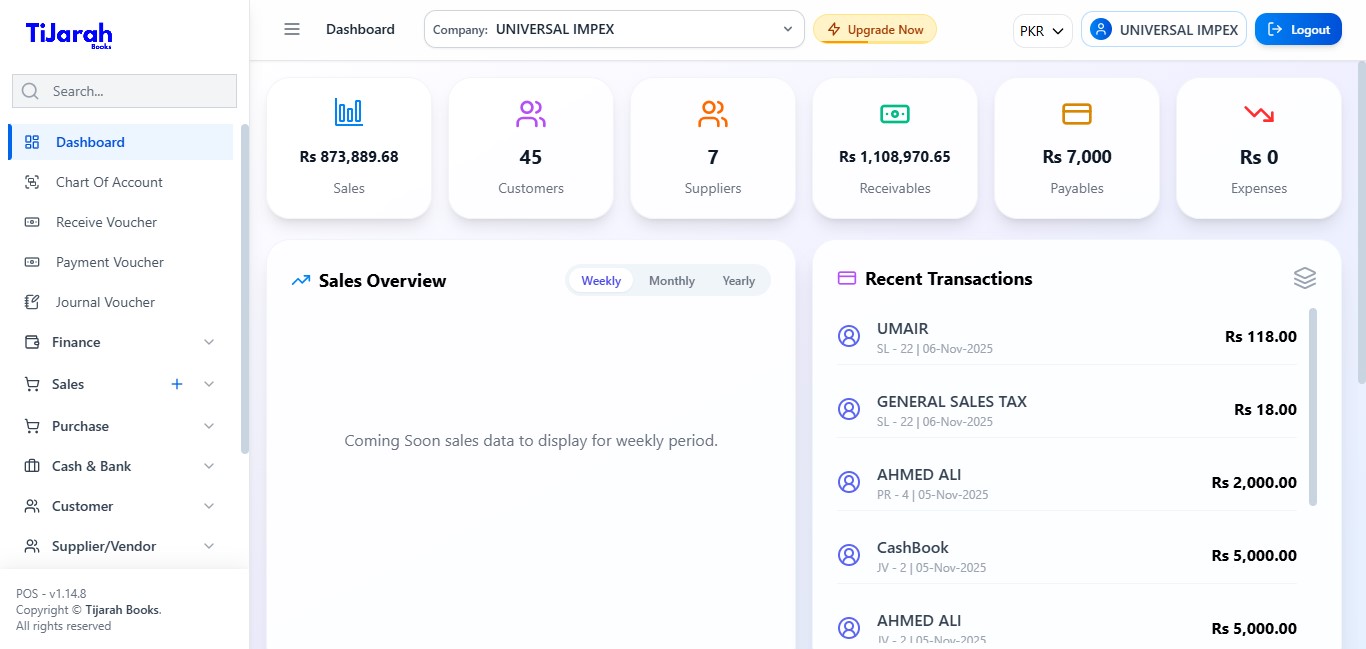Select the Dashboard icon in the sidebar
Screen dimensions: 1366x649
[x=31, y=141]
